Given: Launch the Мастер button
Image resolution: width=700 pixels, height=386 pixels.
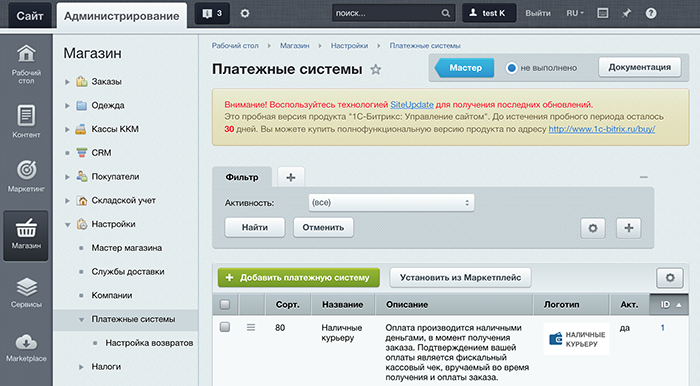Looking at the screenshot, I should (x=464, y=68).
